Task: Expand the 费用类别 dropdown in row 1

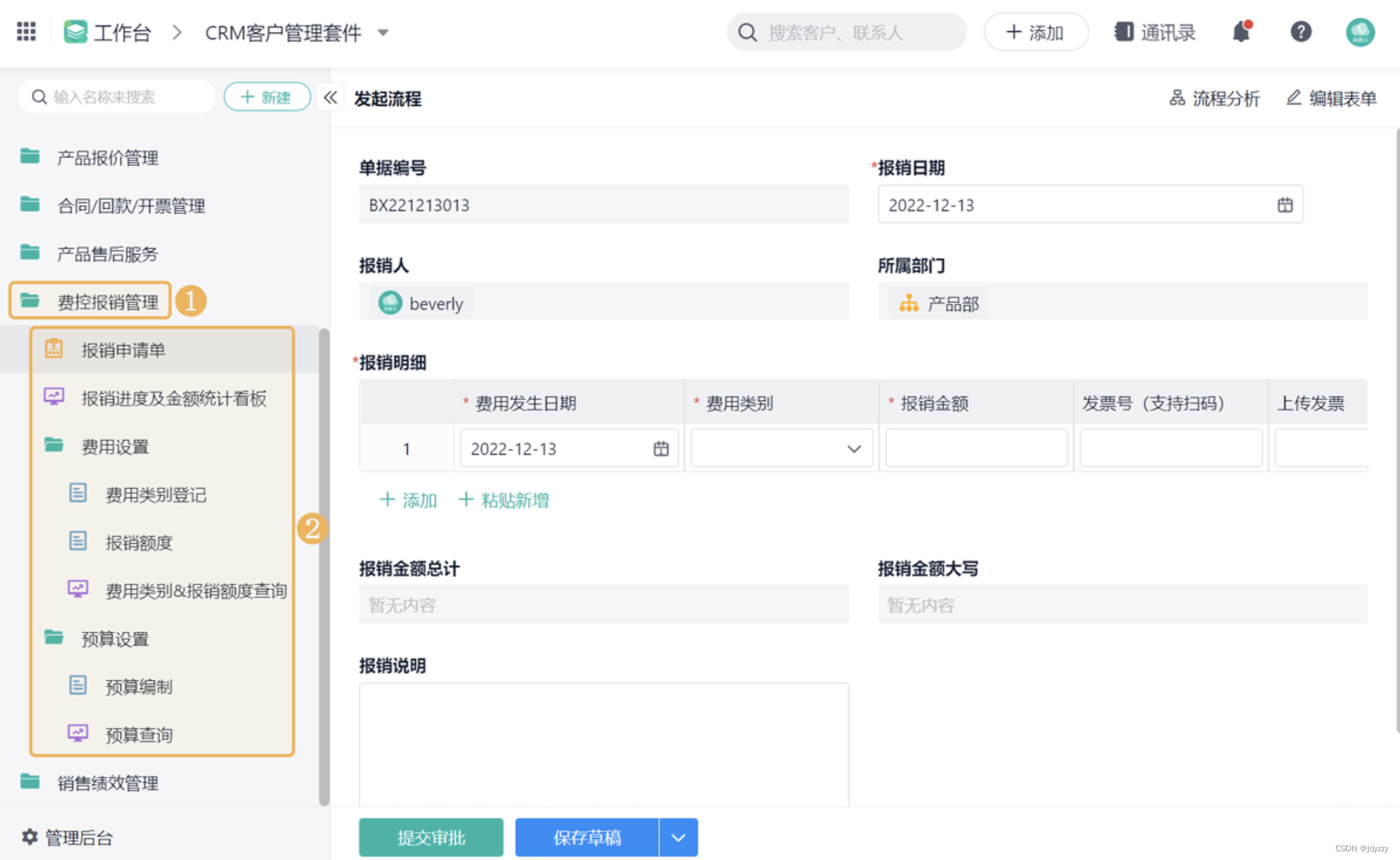Action: (854, 449)
